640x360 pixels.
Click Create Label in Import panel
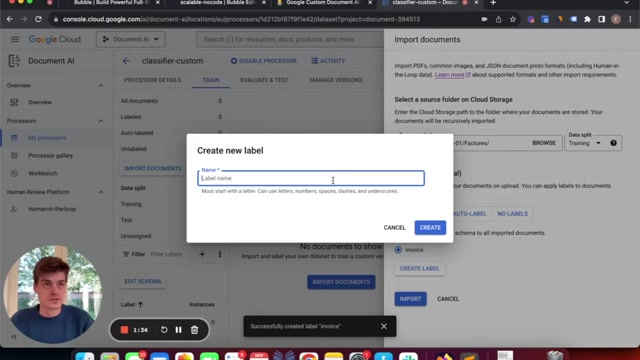tap(419, 269)
